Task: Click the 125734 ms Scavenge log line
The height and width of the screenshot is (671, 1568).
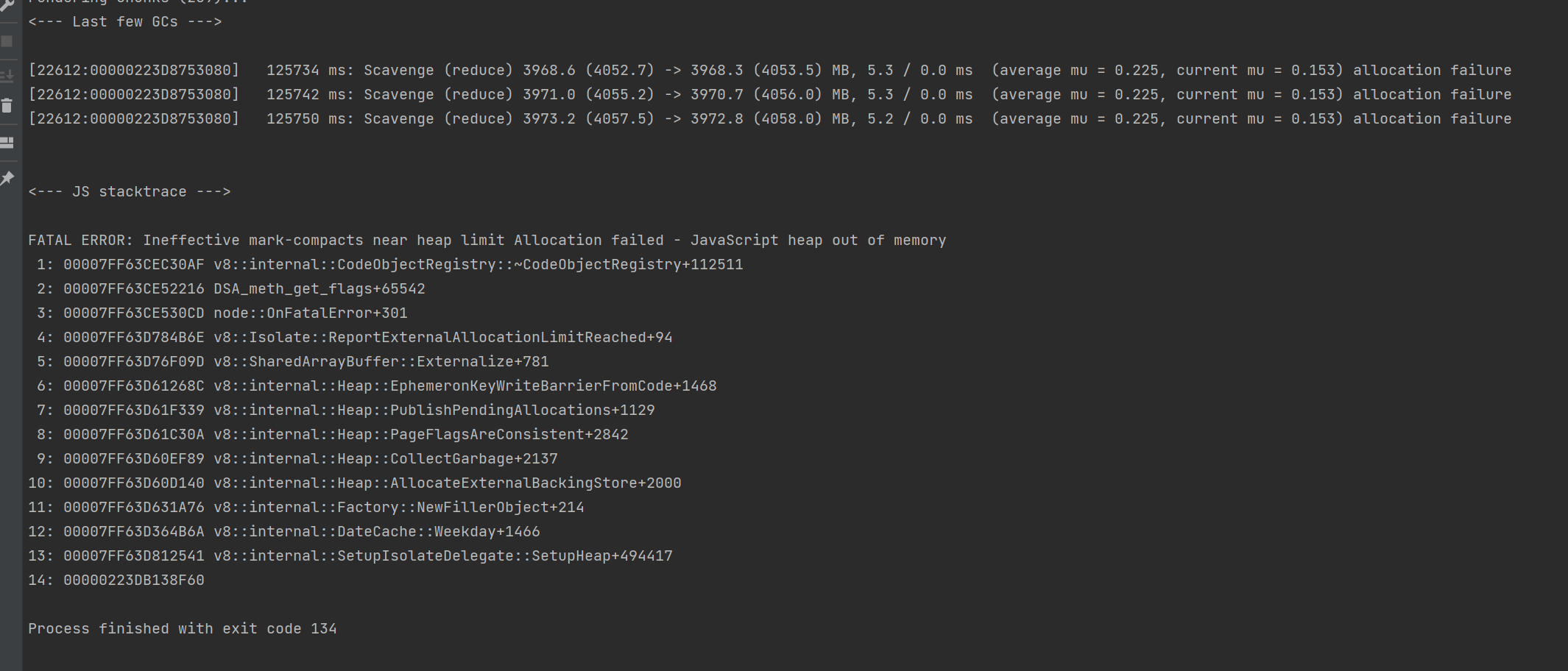Action: click(x=769, y=71)
